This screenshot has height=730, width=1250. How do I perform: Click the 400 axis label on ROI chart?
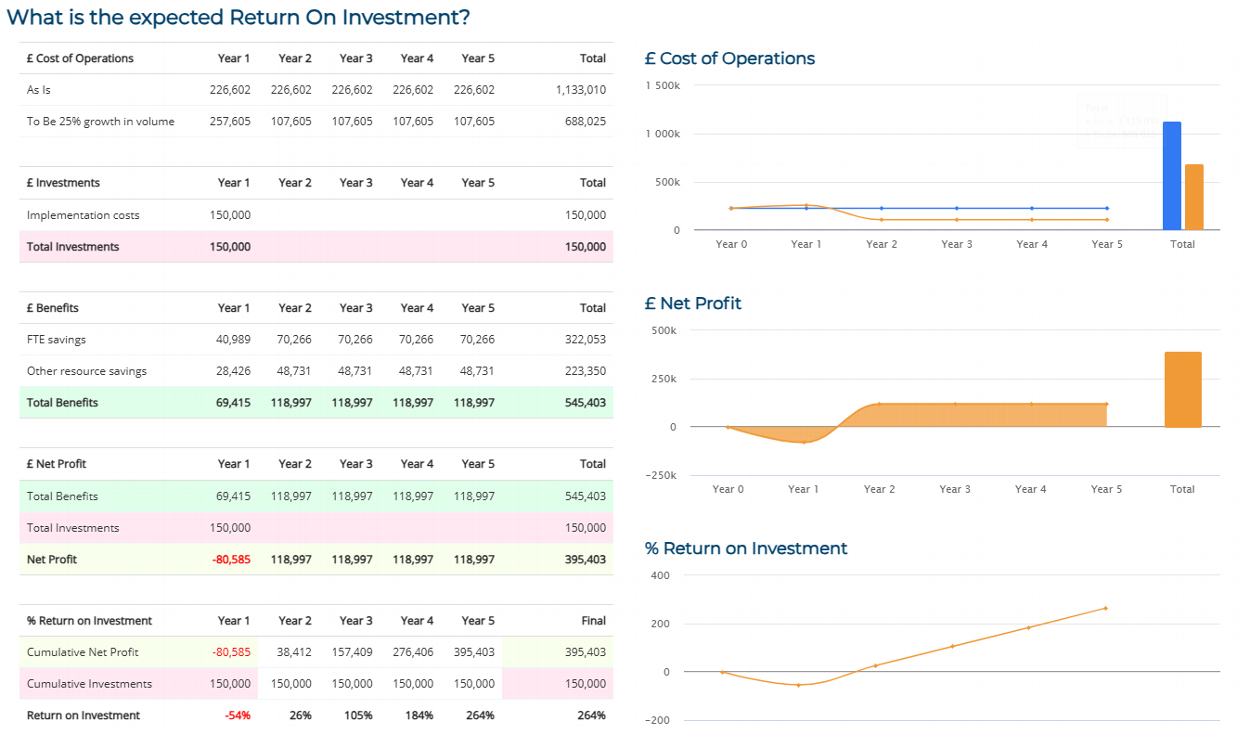tap(660, 576)
